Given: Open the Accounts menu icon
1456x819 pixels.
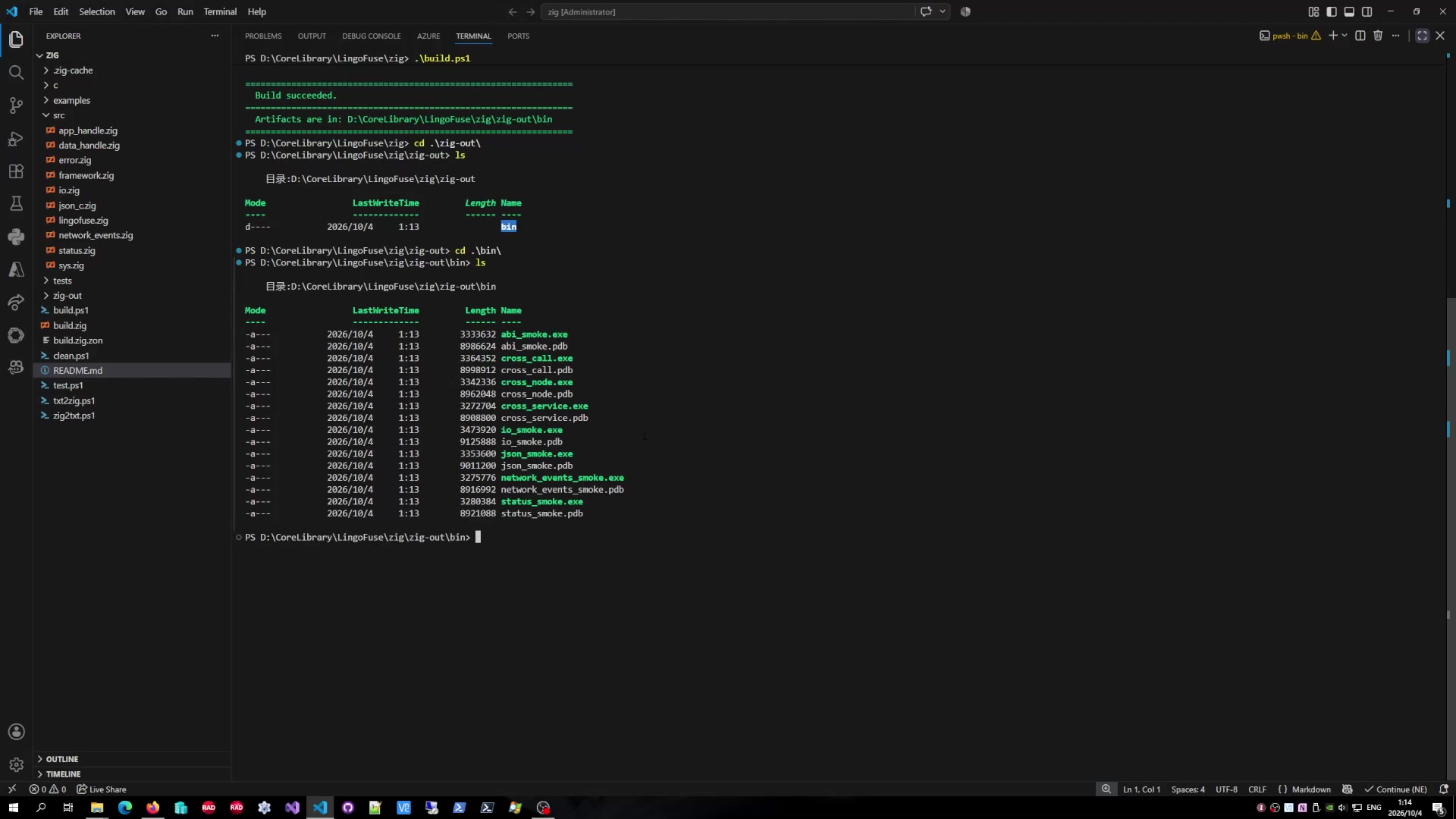Looking at the screenshot, I should point(16,732).
